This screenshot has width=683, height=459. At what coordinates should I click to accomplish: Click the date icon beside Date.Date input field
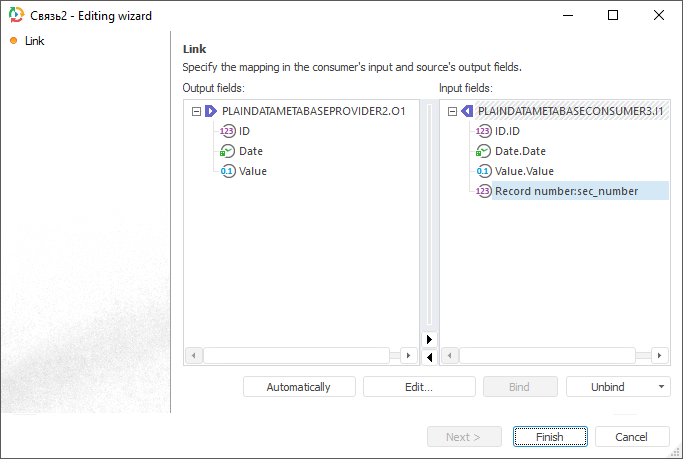483,151
